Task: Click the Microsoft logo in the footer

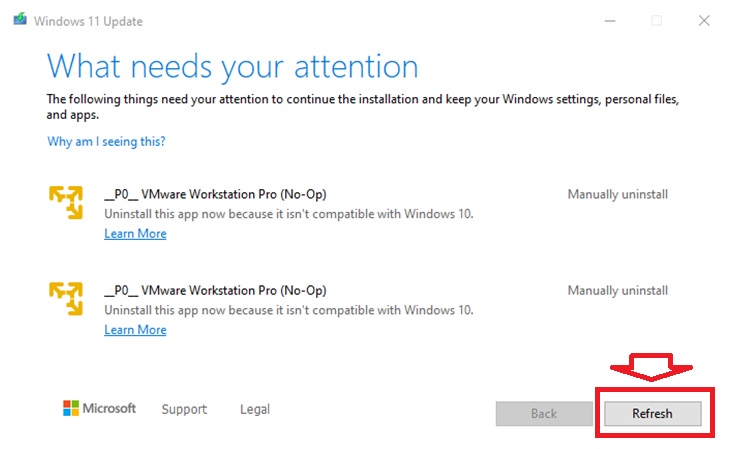Action: click(x=99, y=408)
